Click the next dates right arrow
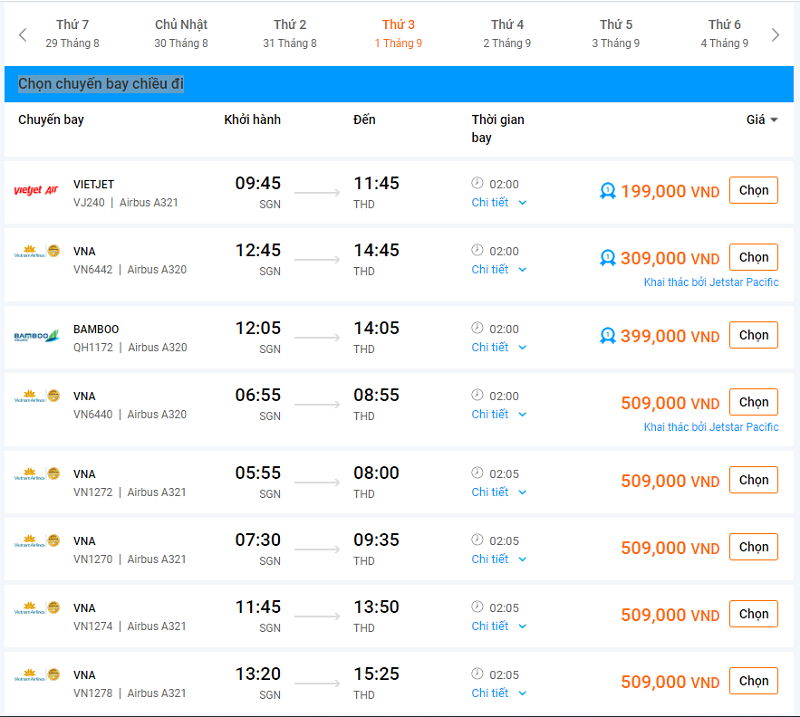This screenshot has height=717, width=800. point(775,35)
